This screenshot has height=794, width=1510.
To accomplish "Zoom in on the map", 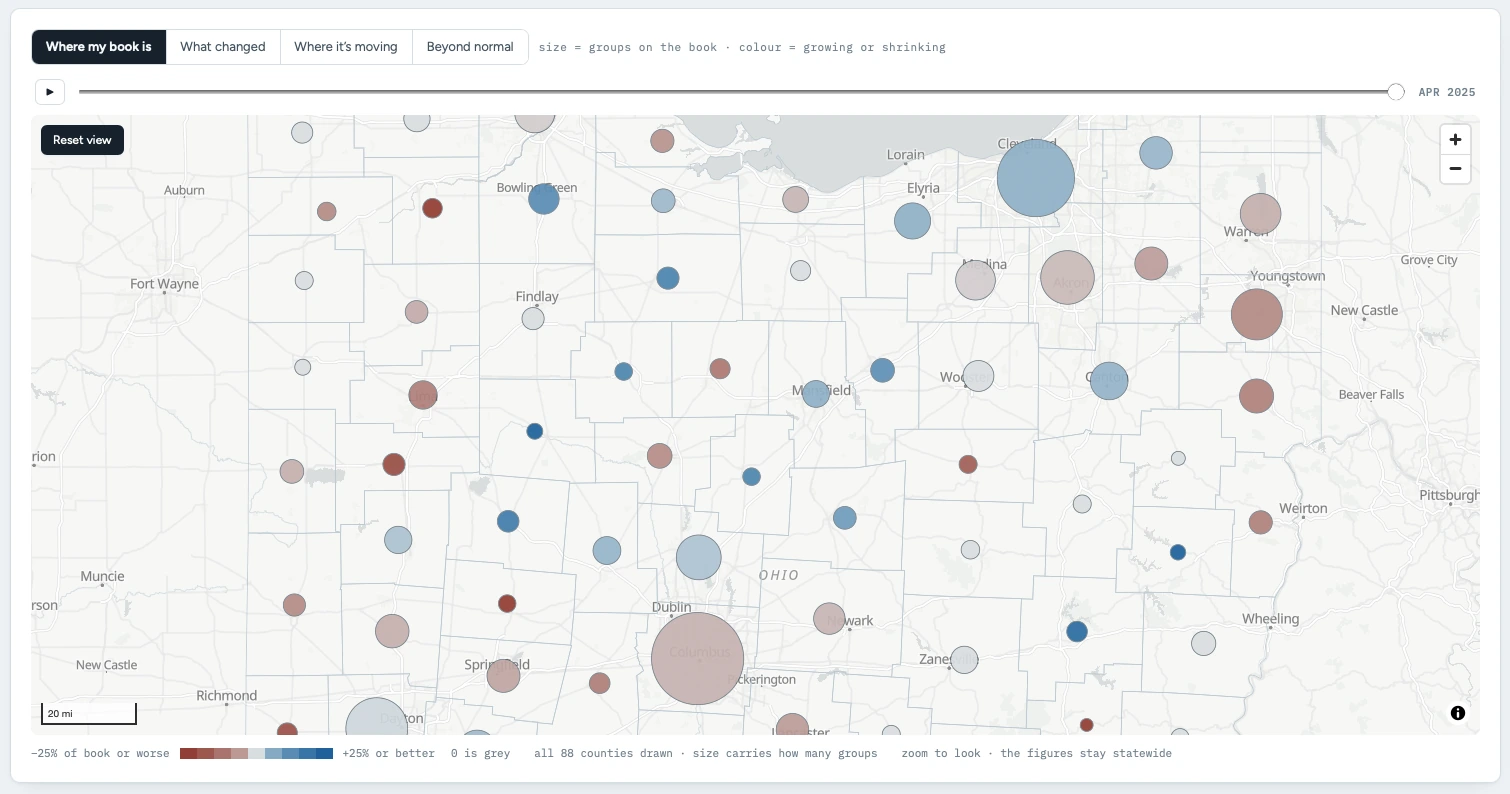I will point(1455,140).
